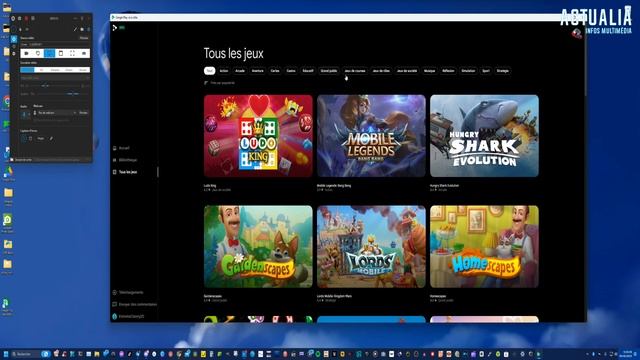This screenshot has height=360, width=640.
Task: Filter games by Sport
Action: [x=486, y=71]
